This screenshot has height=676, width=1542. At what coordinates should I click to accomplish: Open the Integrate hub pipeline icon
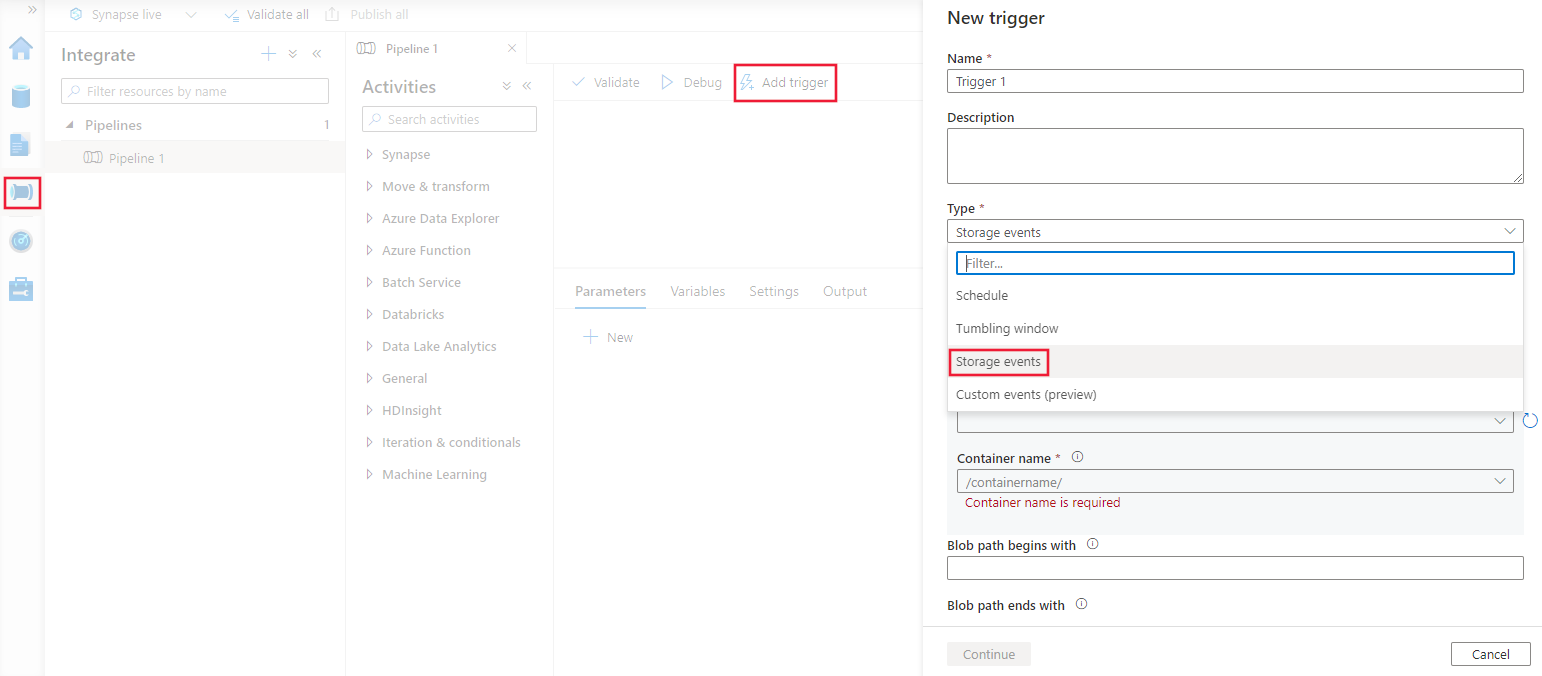(22, 192)
